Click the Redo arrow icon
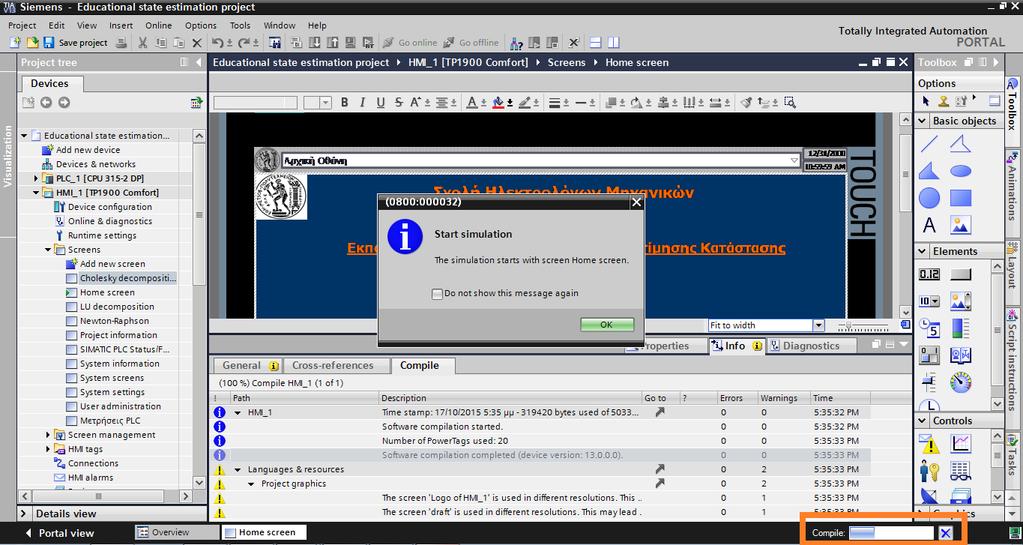 (x=244, y=43)
